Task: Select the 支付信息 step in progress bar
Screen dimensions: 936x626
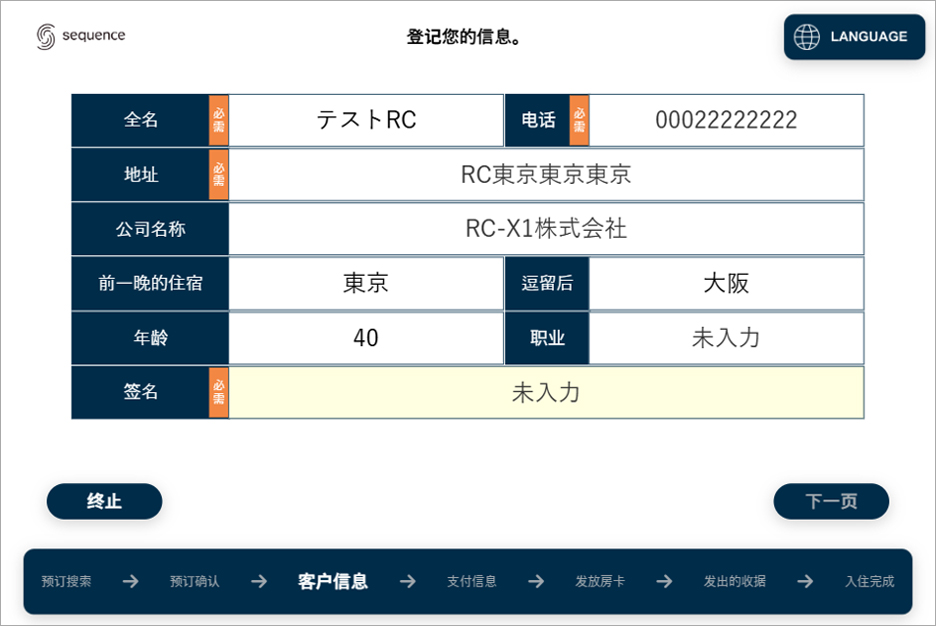Action: click(x=471, y=581)
